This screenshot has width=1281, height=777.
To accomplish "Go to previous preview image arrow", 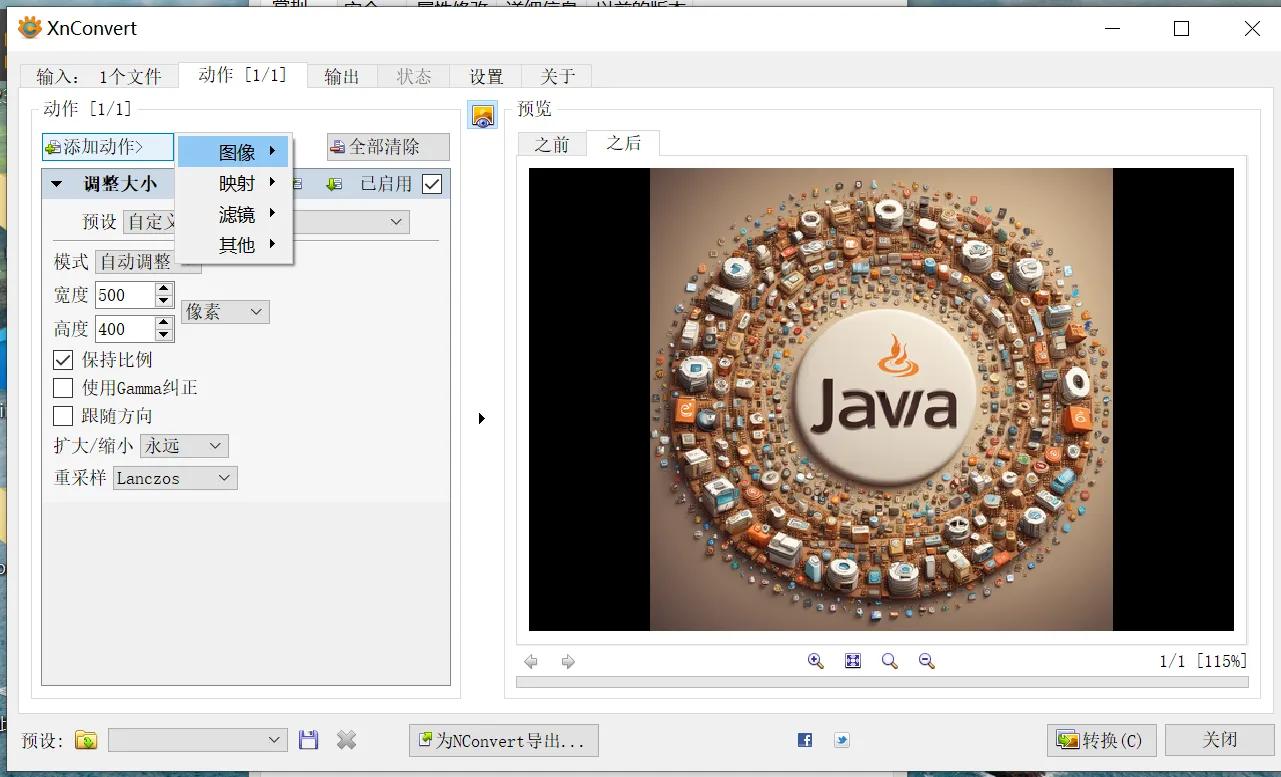I will 531,661.
